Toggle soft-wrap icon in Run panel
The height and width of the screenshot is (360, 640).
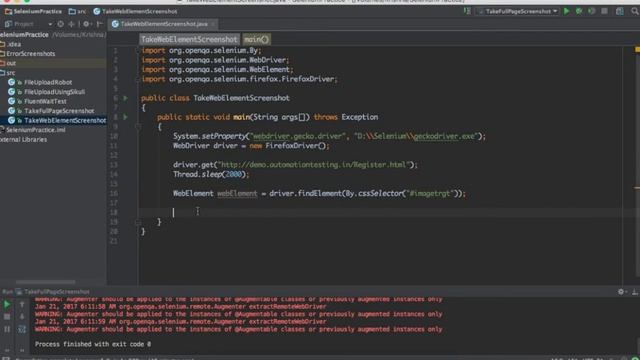(22, 329)
